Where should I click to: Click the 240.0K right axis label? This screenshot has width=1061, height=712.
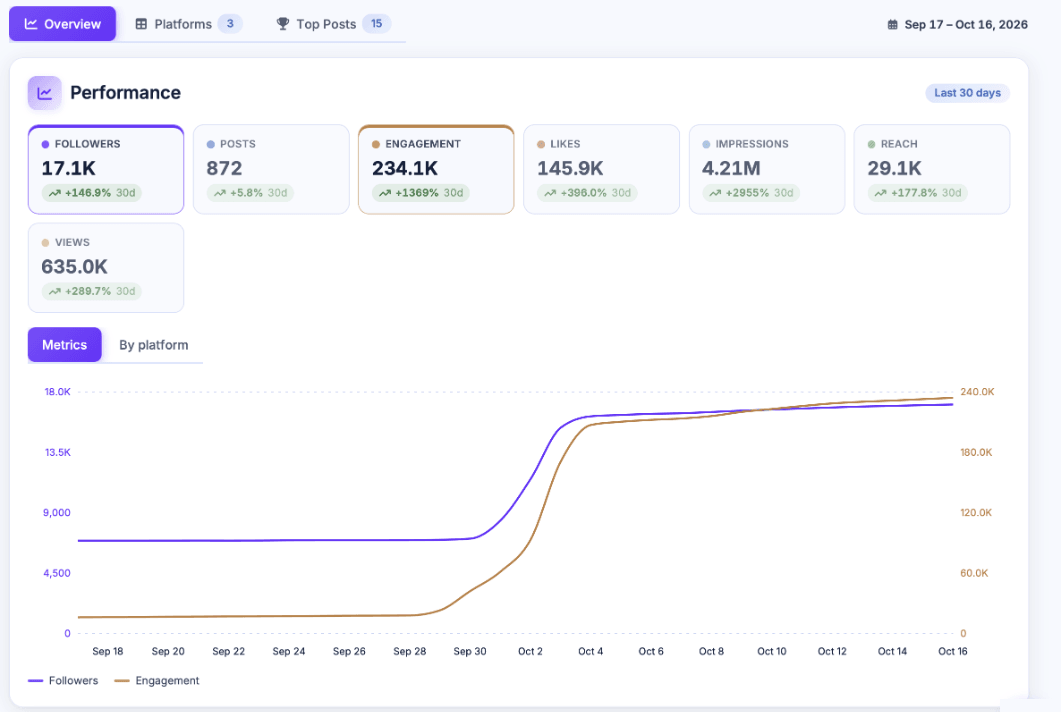977,392
